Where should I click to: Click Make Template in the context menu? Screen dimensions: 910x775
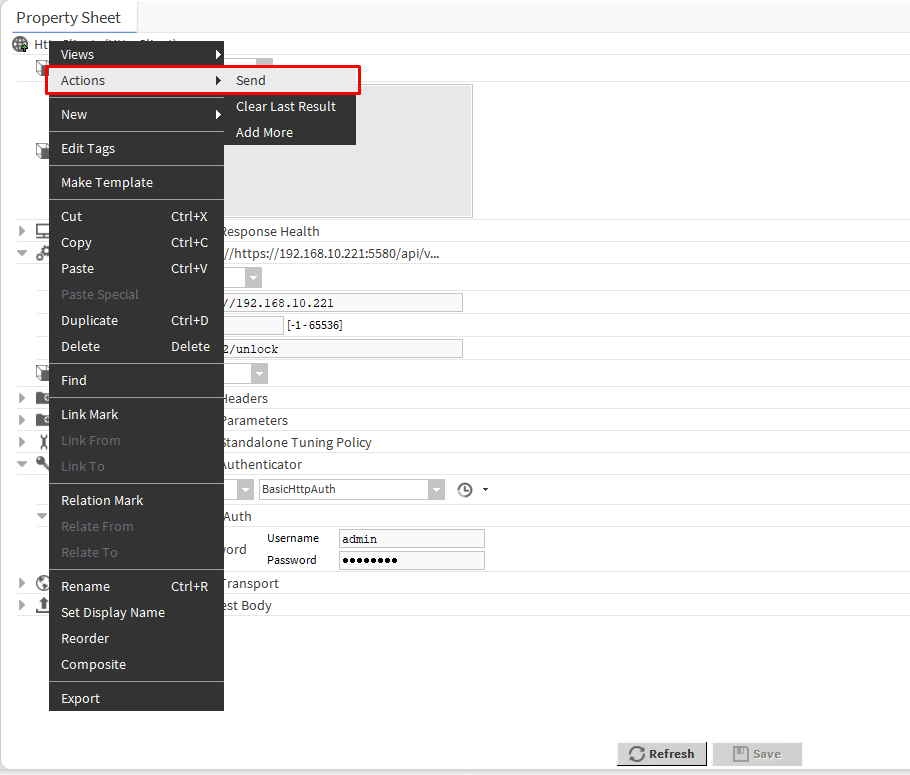coord(107,182)
